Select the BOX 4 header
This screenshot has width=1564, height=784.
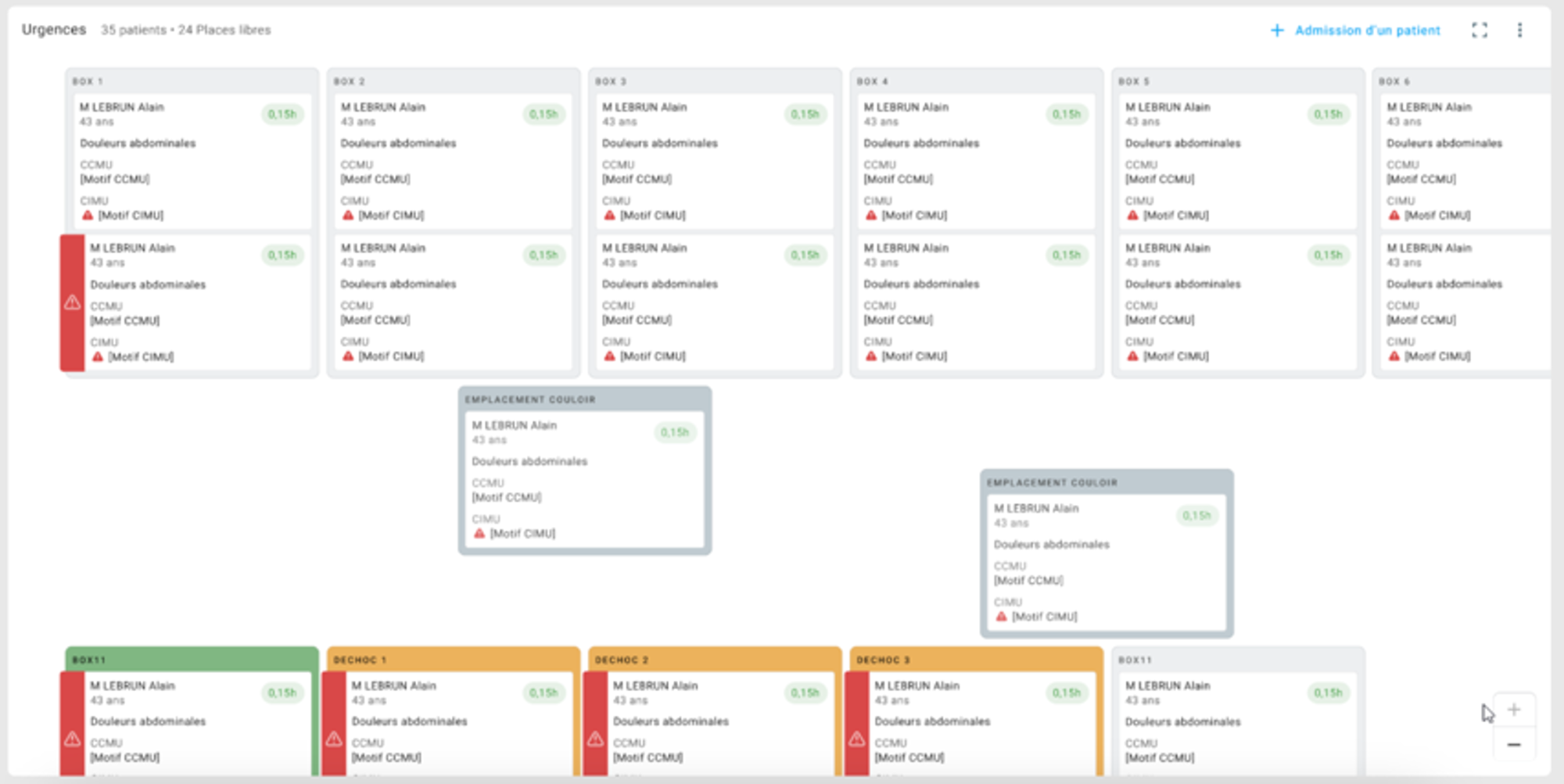click(x=873, y=81)
